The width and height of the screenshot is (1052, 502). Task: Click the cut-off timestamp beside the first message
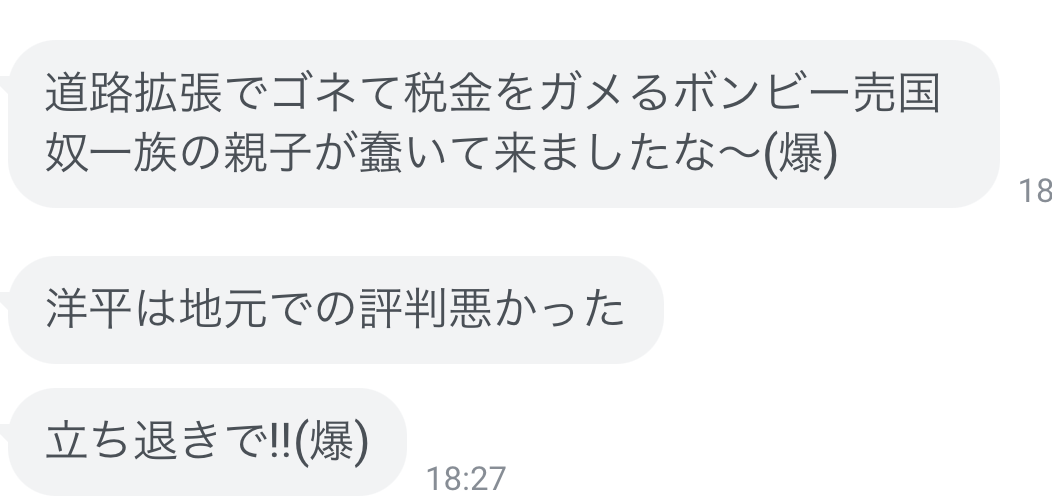(1035, 191)
